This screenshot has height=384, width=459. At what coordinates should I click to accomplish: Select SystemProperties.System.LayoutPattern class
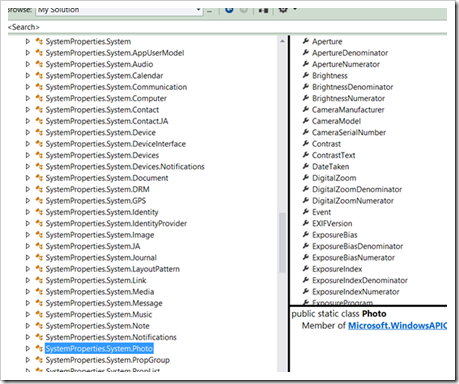pyautogui.click(x=113, y=269)
